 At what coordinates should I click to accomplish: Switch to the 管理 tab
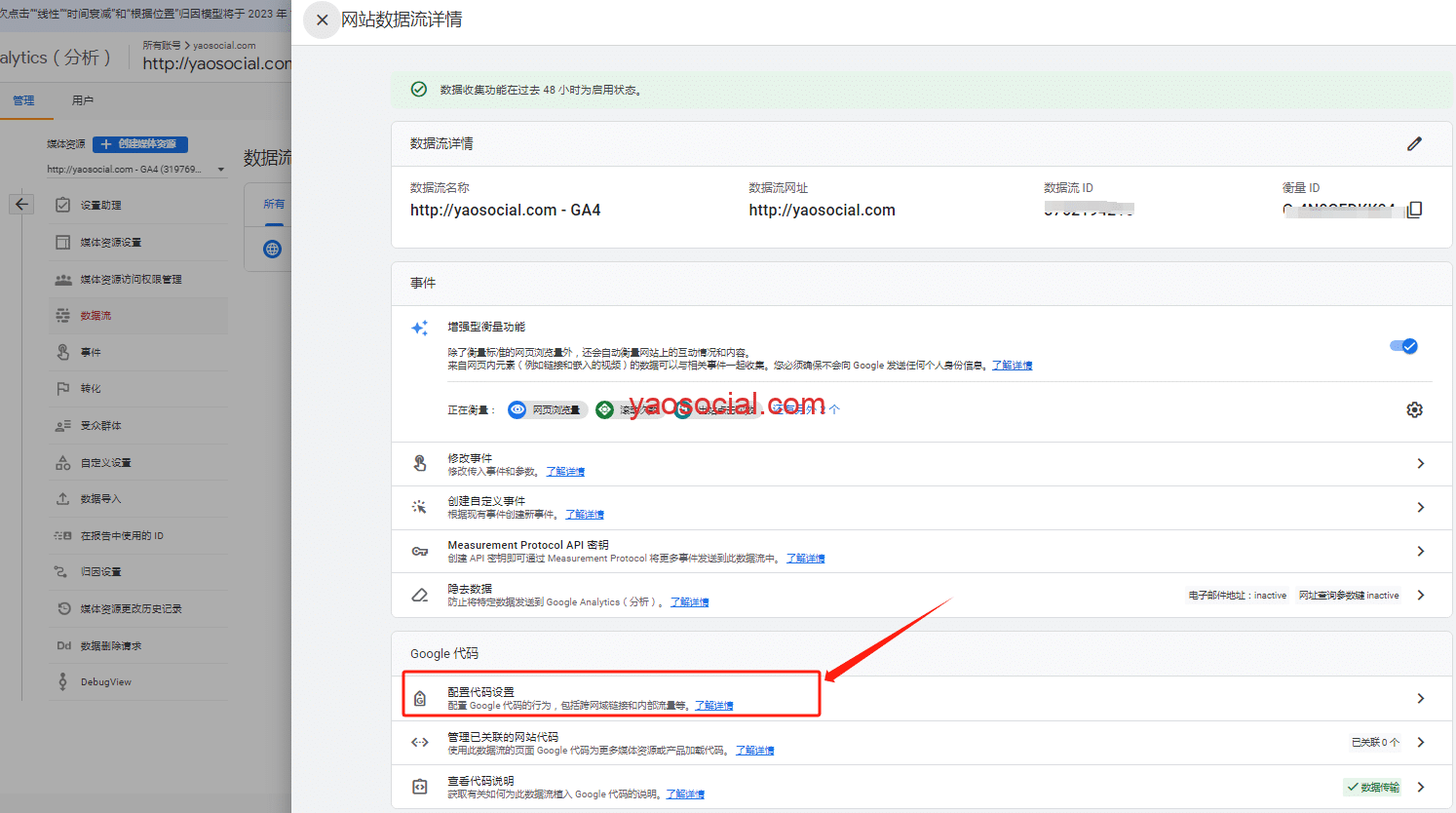23,100
